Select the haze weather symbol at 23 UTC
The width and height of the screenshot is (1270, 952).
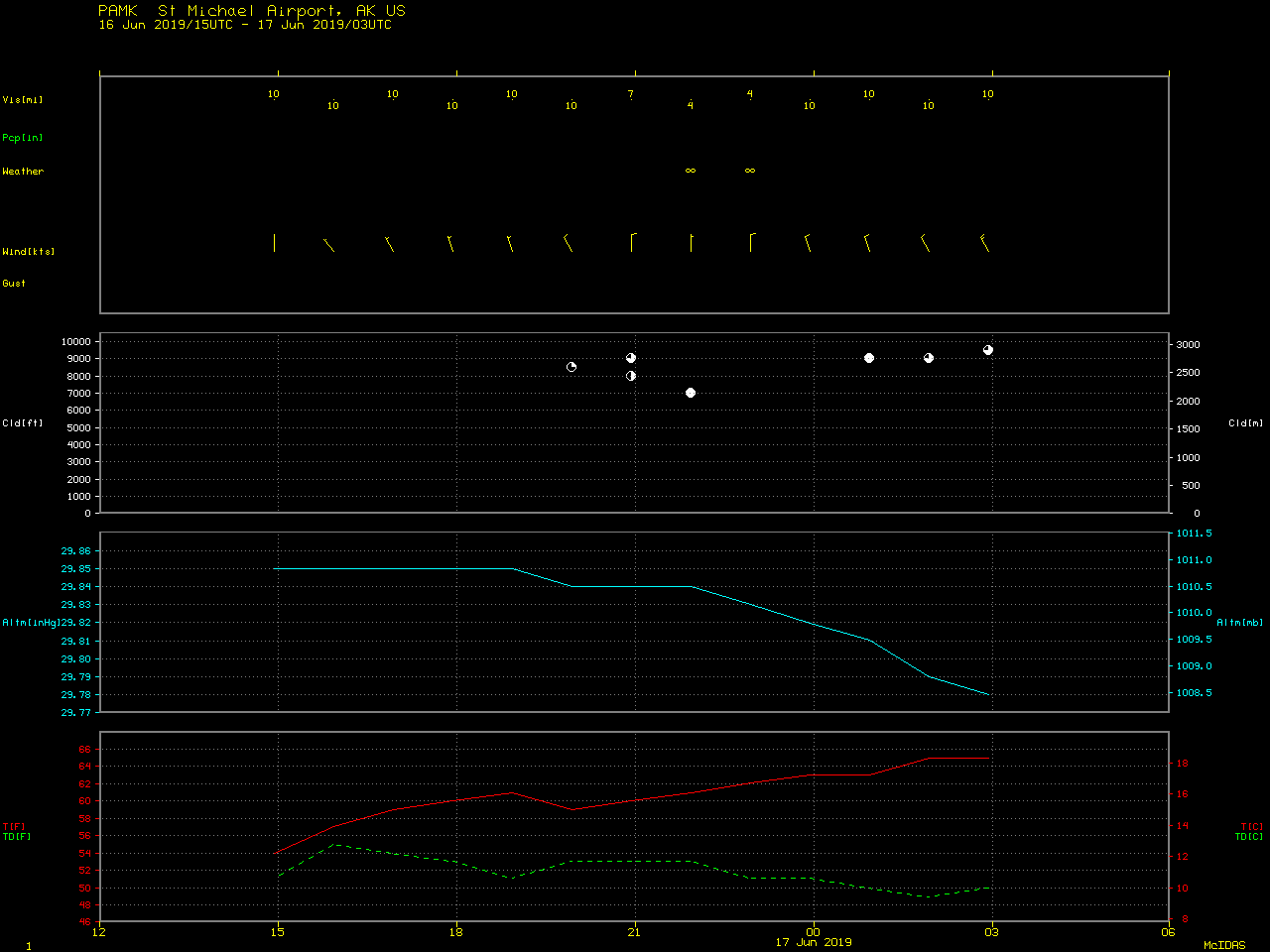tap(750, 171)
